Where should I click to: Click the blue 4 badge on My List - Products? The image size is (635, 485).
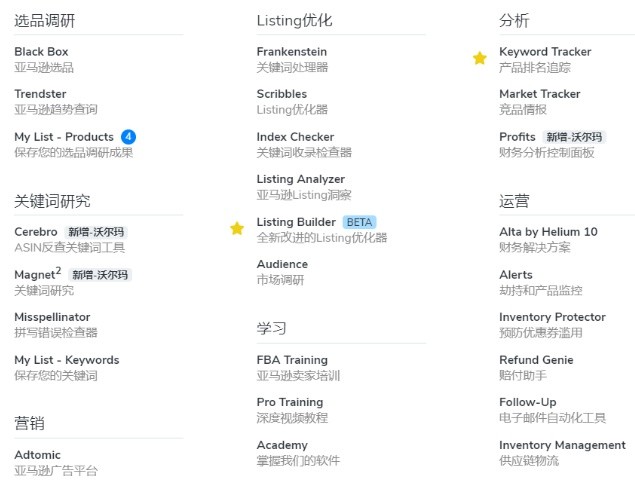[128, 137]
